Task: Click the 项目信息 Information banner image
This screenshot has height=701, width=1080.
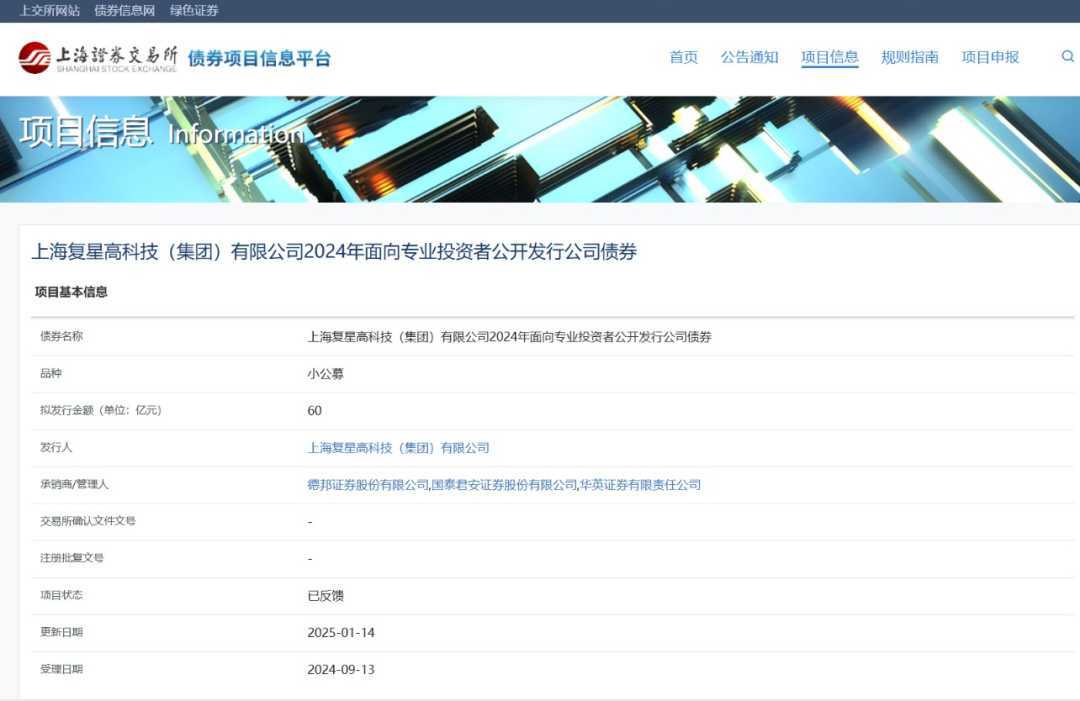Action: (x=540, y=149)
